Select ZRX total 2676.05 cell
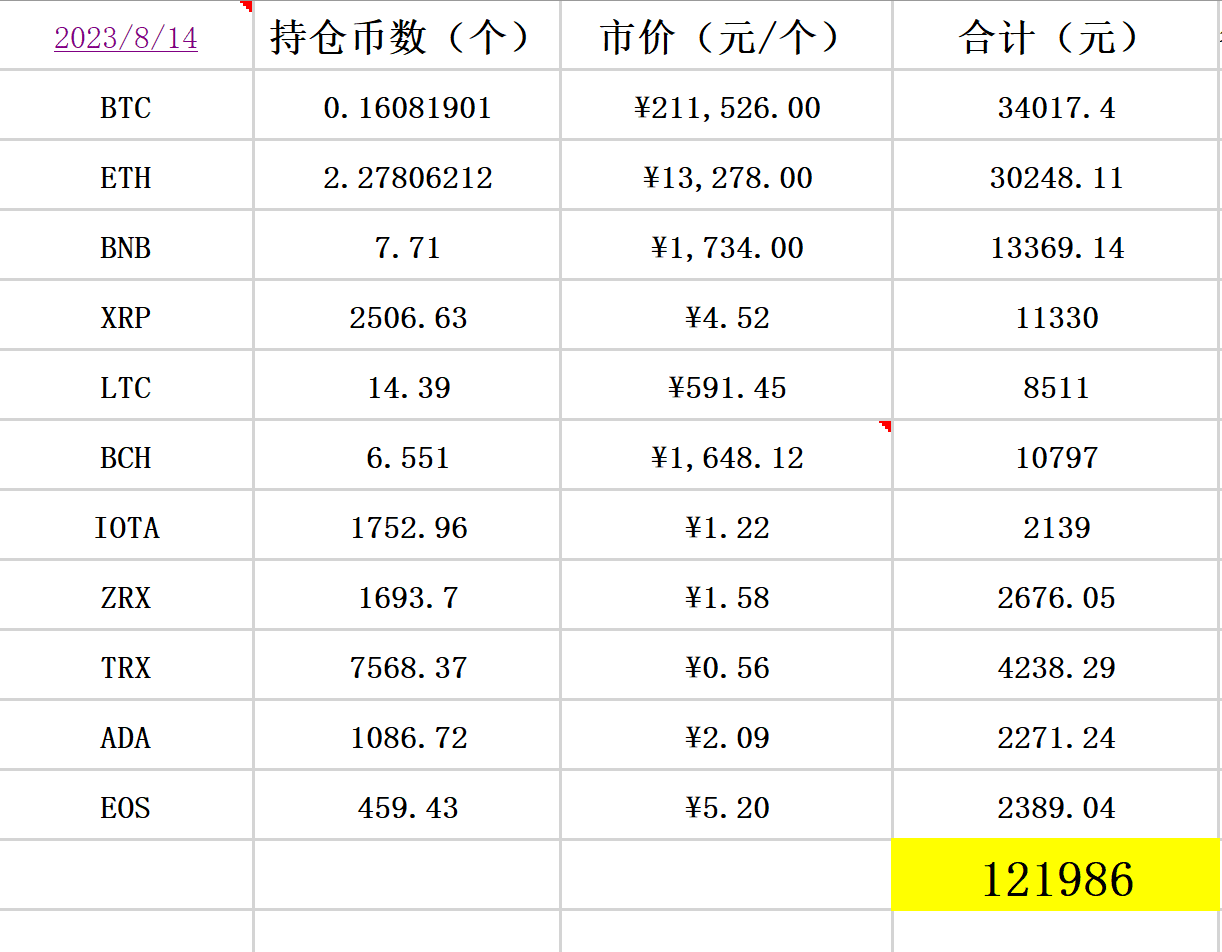This screenshot has width=1222, height=952. point(1057,595)
